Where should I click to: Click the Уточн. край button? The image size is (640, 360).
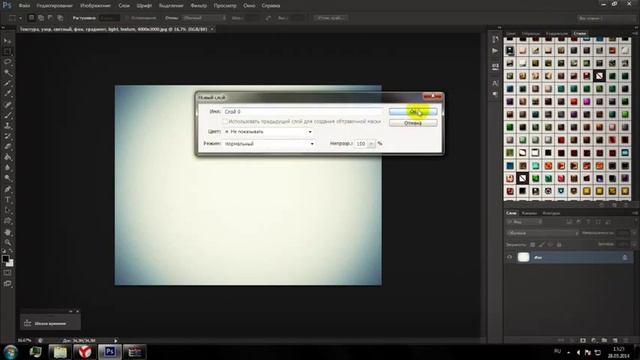tap(331, 18)
